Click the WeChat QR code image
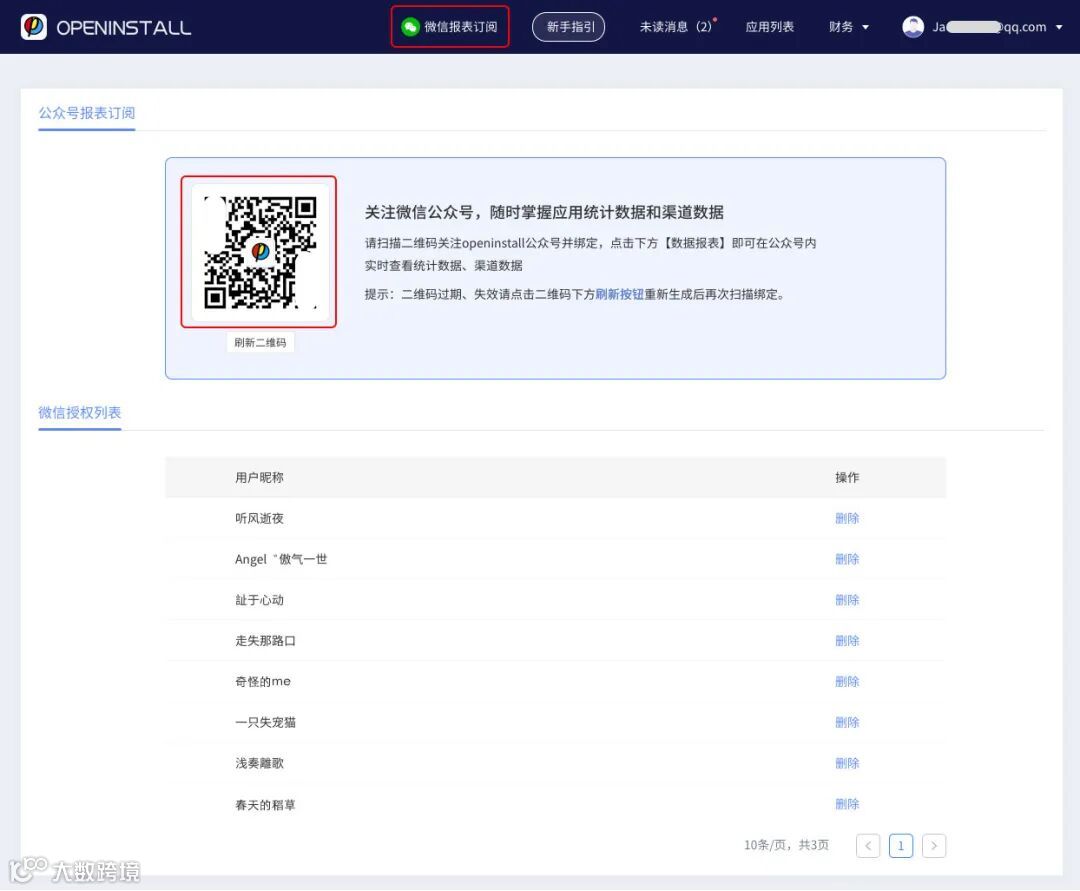 click(x=260, y=252)
